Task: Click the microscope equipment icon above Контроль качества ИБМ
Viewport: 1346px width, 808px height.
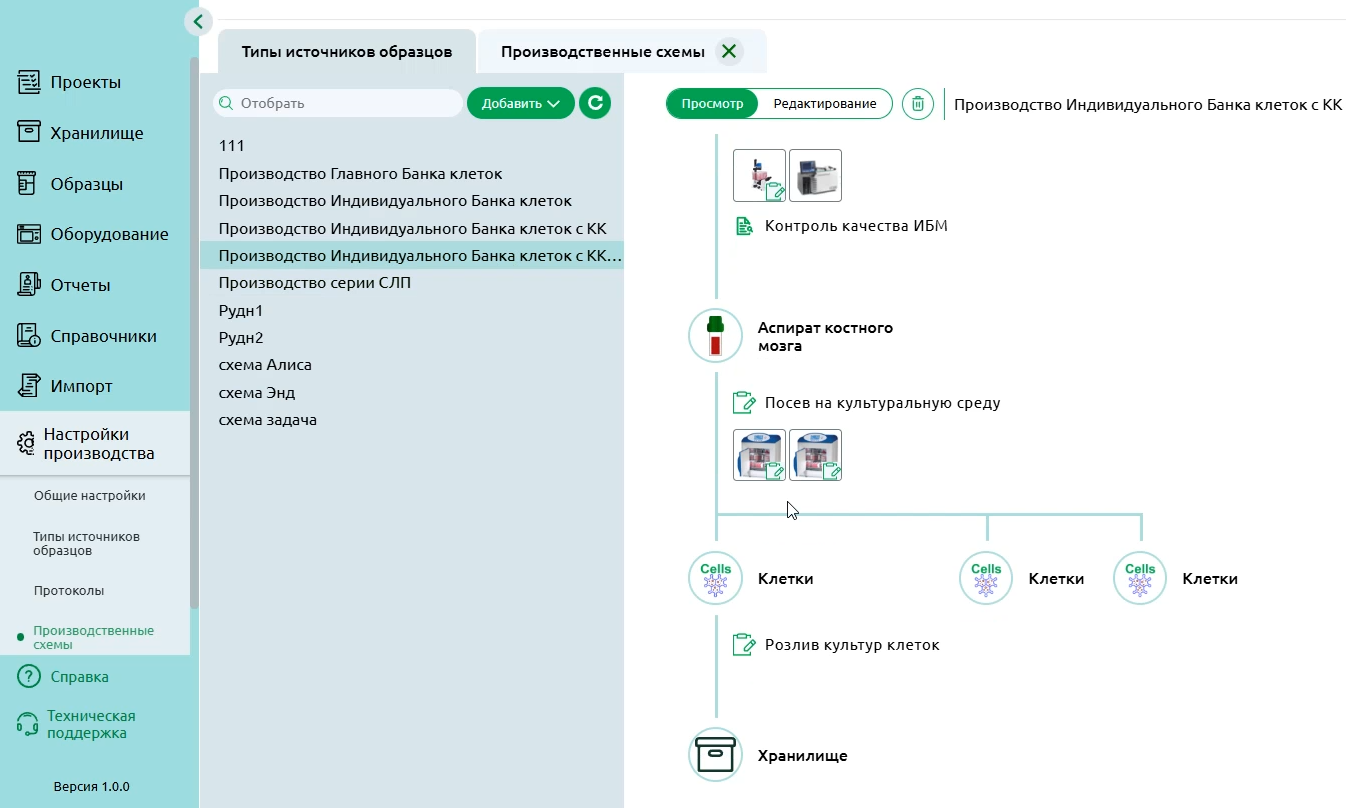Action: [759, 173]
